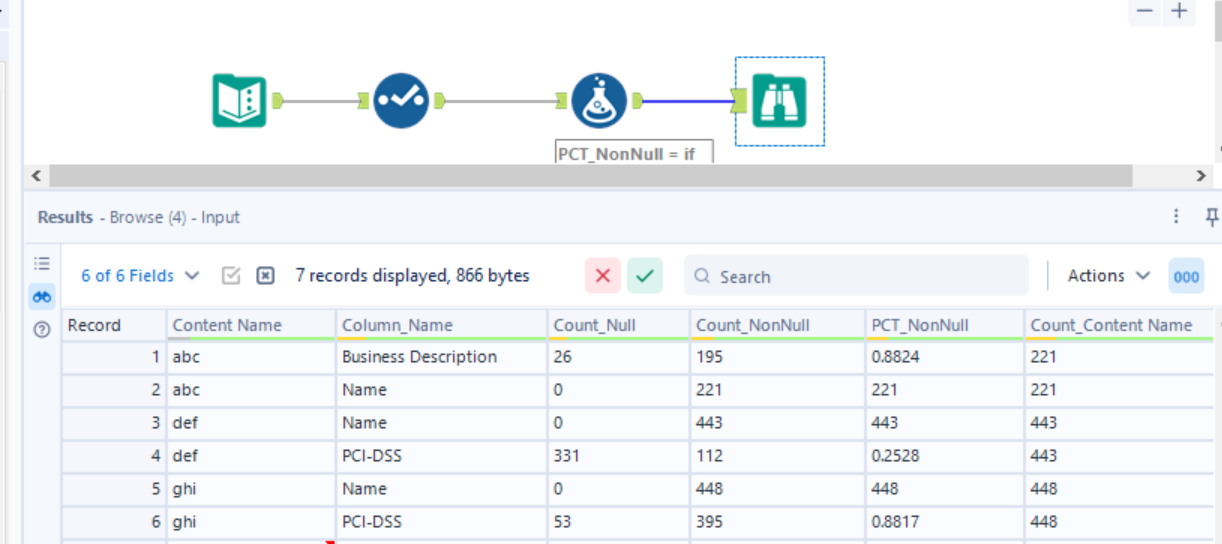Screen dimensions: 1222x544
Task: Click the help question mark icon
Action: coord(42,329)
